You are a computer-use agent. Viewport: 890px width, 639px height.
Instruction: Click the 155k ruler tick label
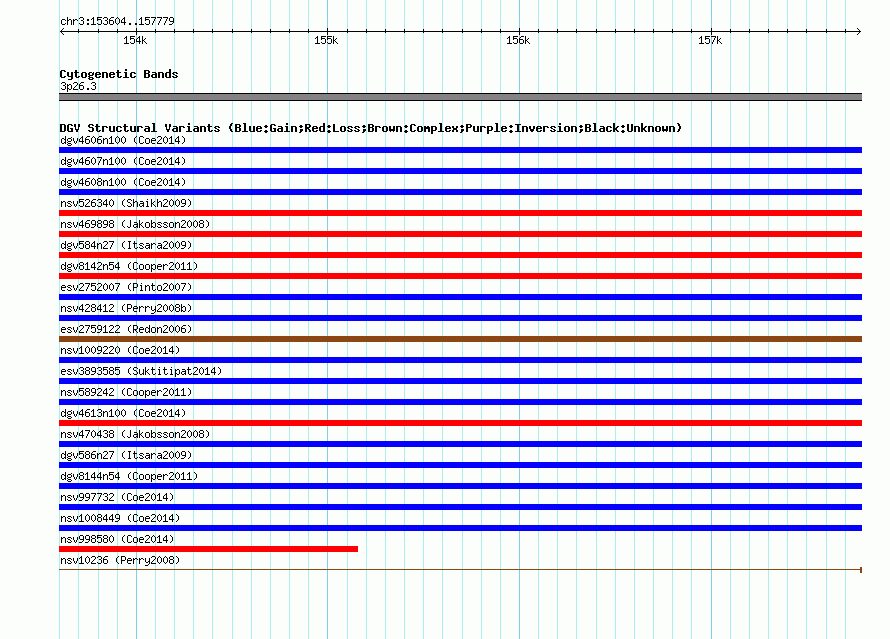[x=326, y=40]
